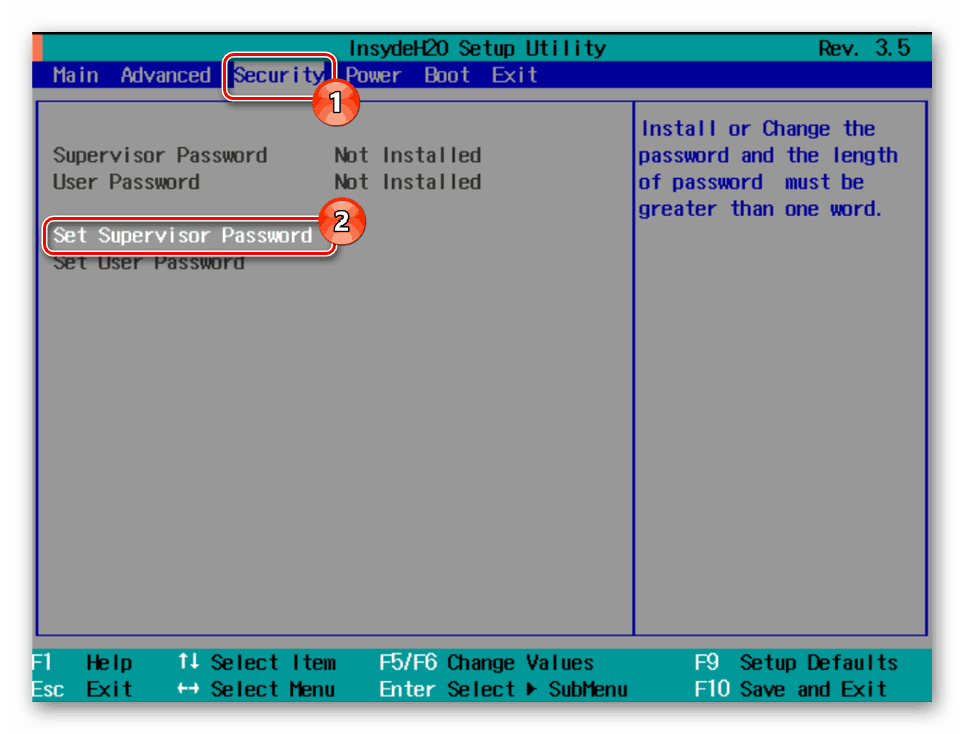Click Supervisor Password Not Installed status
The image size is (964, 734).
[407, 156]
